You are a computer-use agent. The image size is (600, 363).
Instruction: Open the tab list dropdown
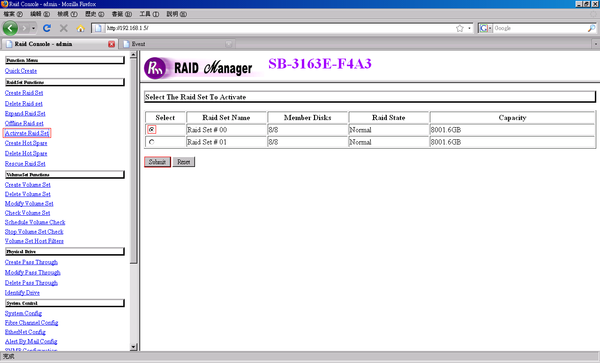[595, 44]
